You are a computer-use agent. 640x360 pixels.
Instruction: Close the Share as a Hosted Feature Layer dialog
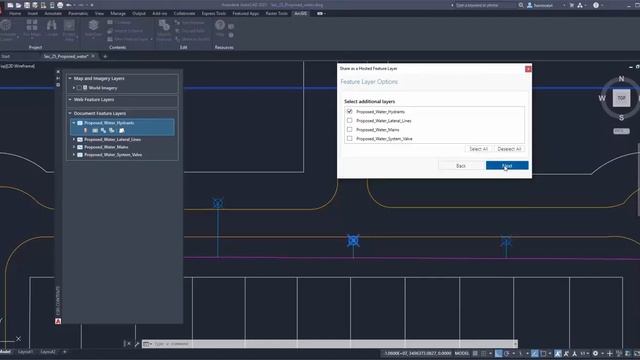pos(528,69)
